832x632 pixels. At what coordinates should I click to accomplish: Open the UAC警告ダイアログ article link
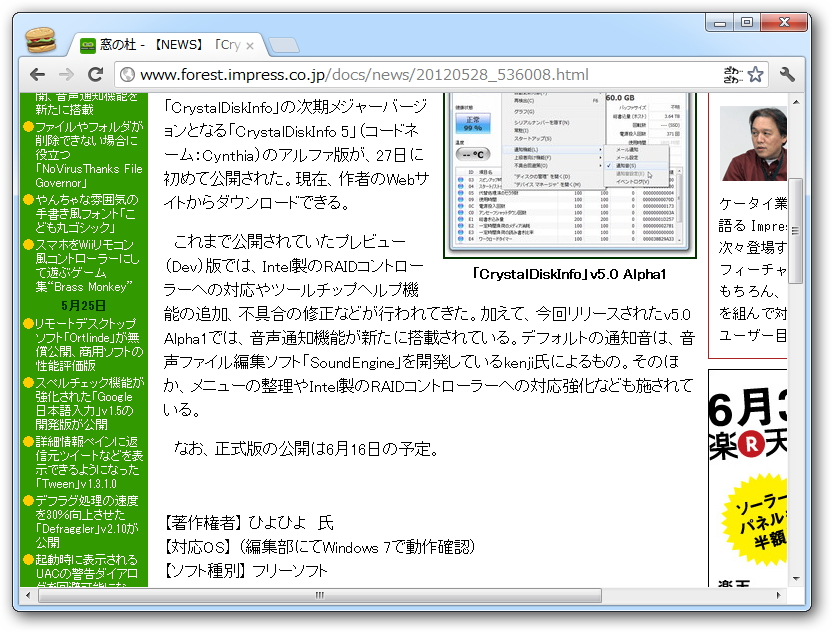[85, 570]
